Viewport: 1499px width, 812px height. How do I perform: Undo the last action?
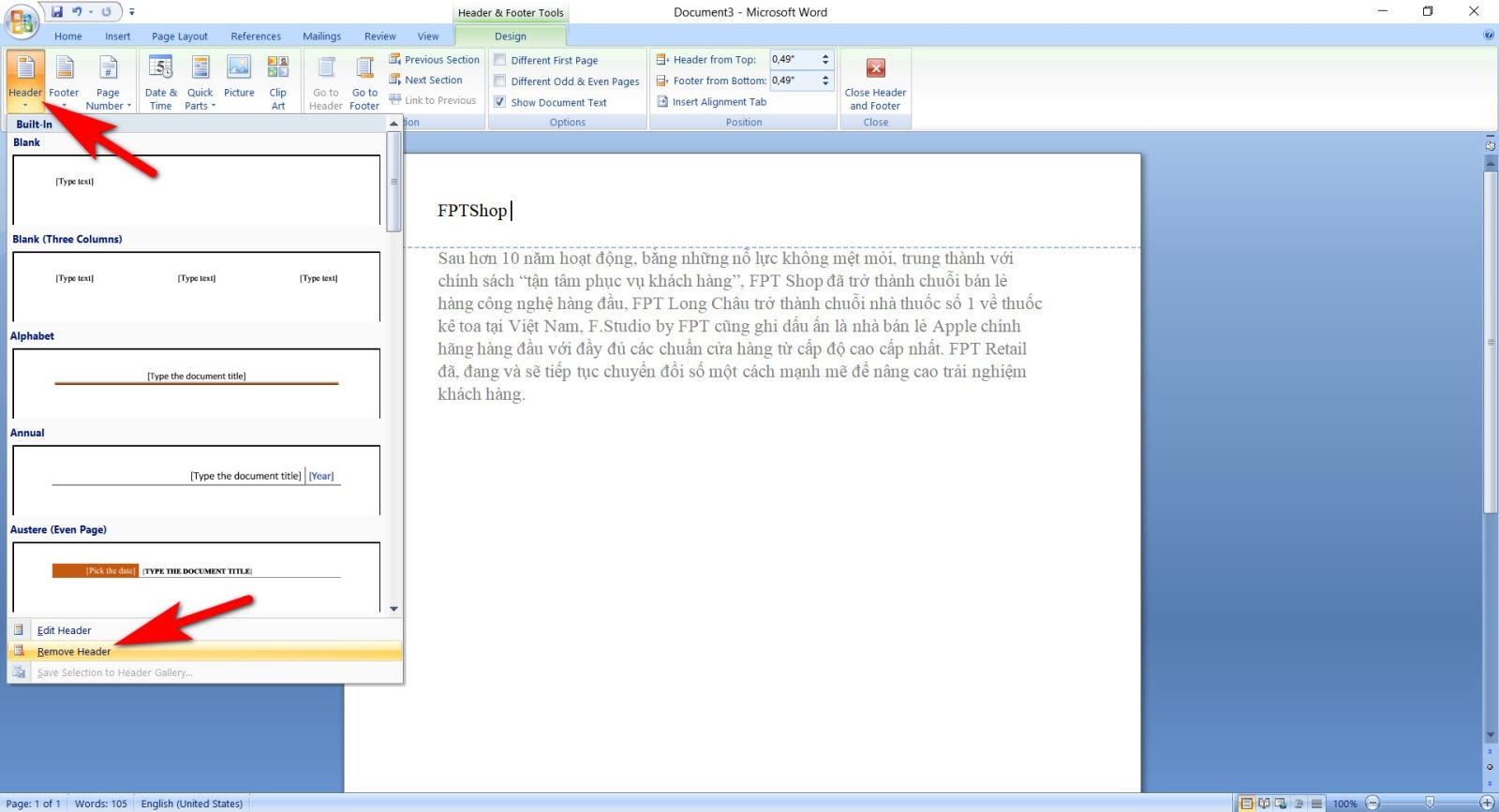[77, 12]
